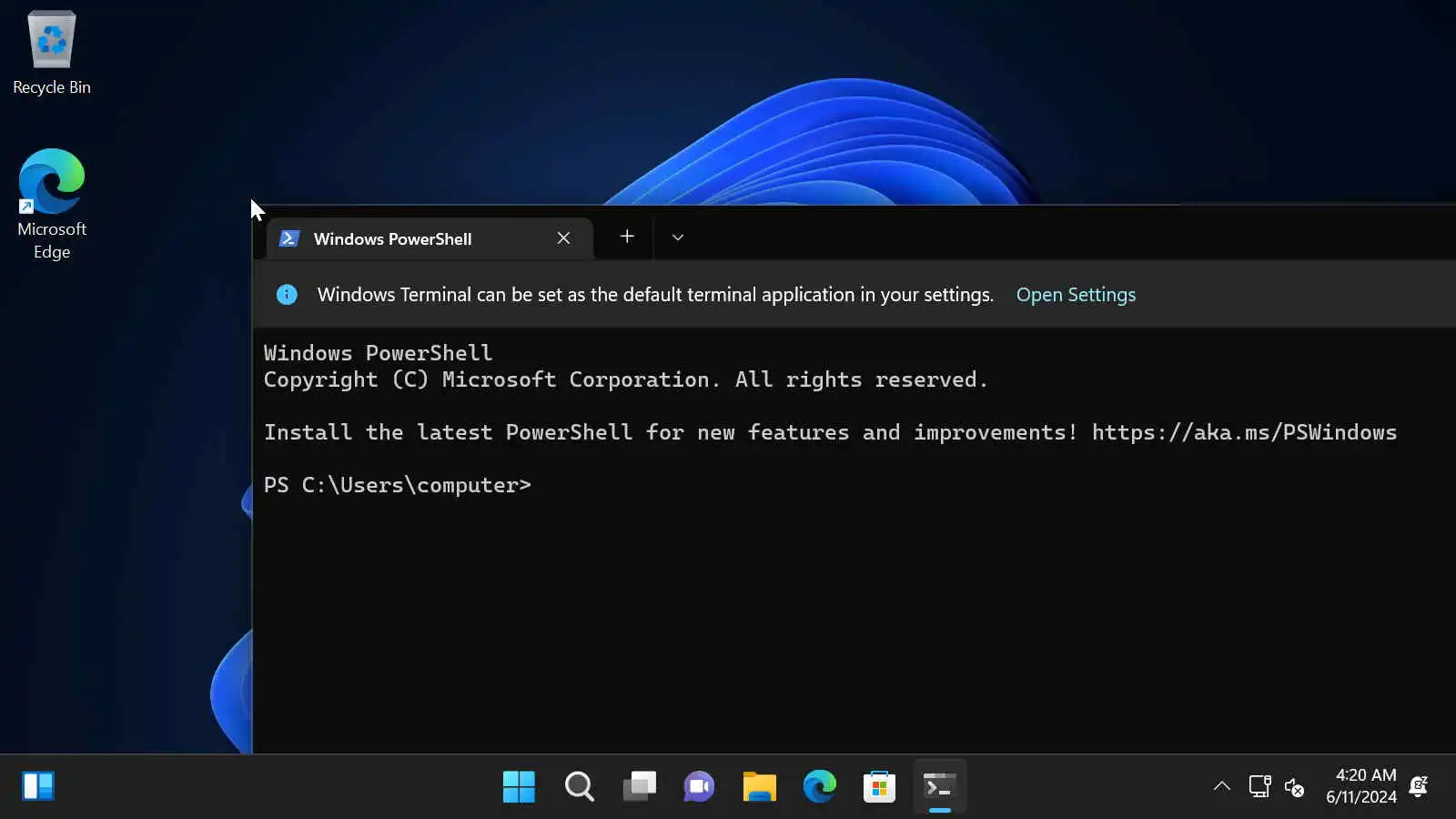Click the Copyright Microsoft Corporation line
The height and width of the screenshot is (819, 1456).
[625, 379]
